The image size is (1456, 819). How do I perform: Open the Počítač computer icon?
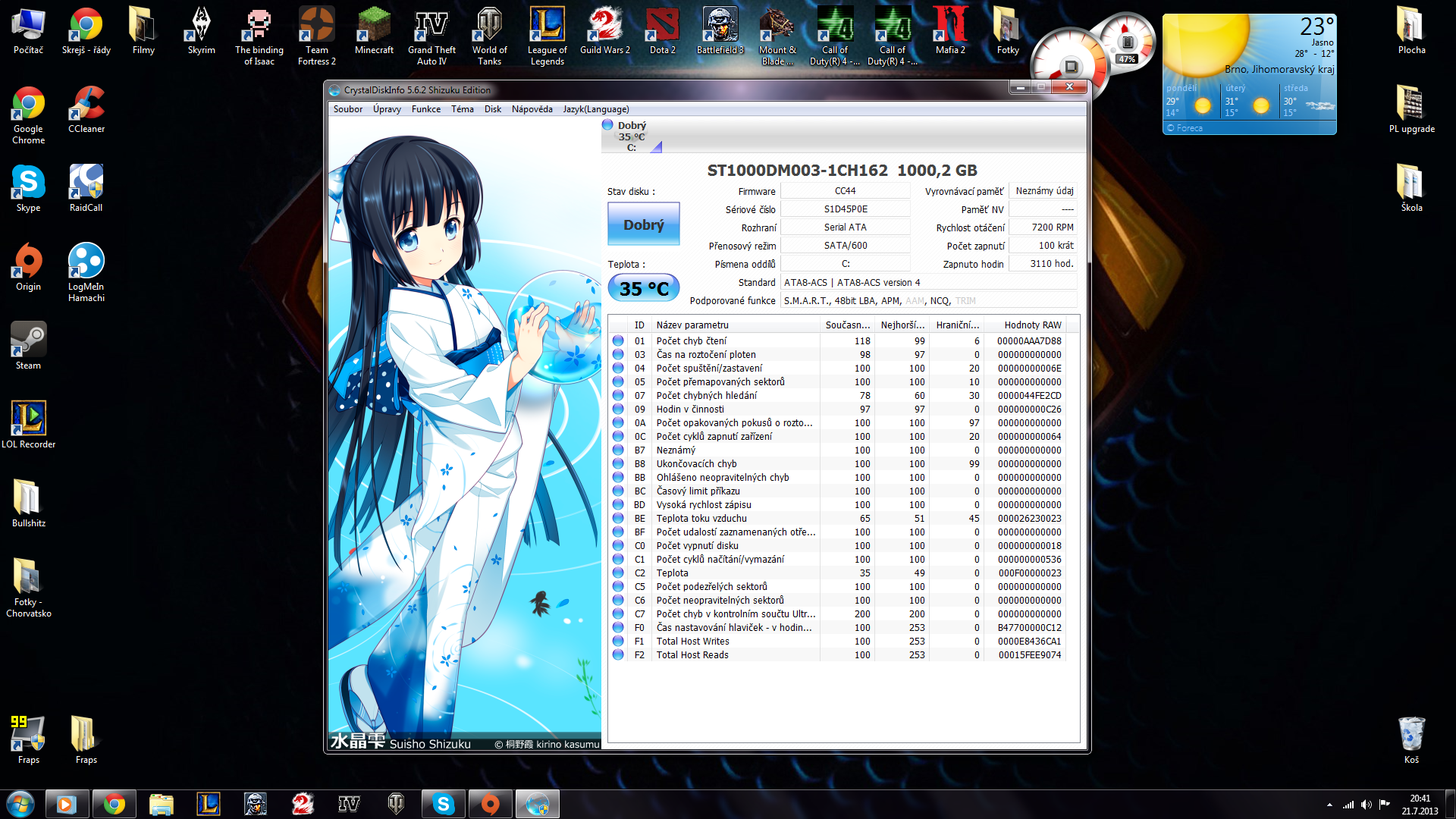[28, 31]
